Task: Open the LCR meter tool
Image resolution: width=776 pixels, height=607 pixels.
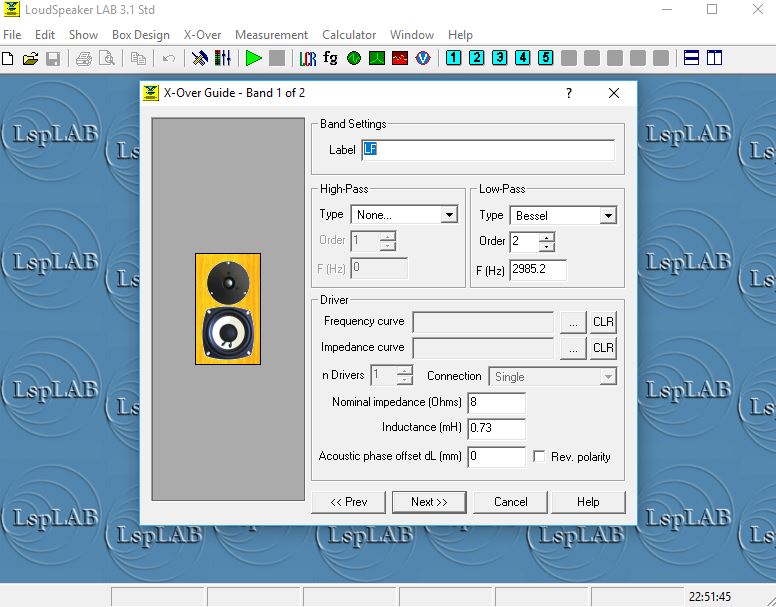Action: click(307, 58)
